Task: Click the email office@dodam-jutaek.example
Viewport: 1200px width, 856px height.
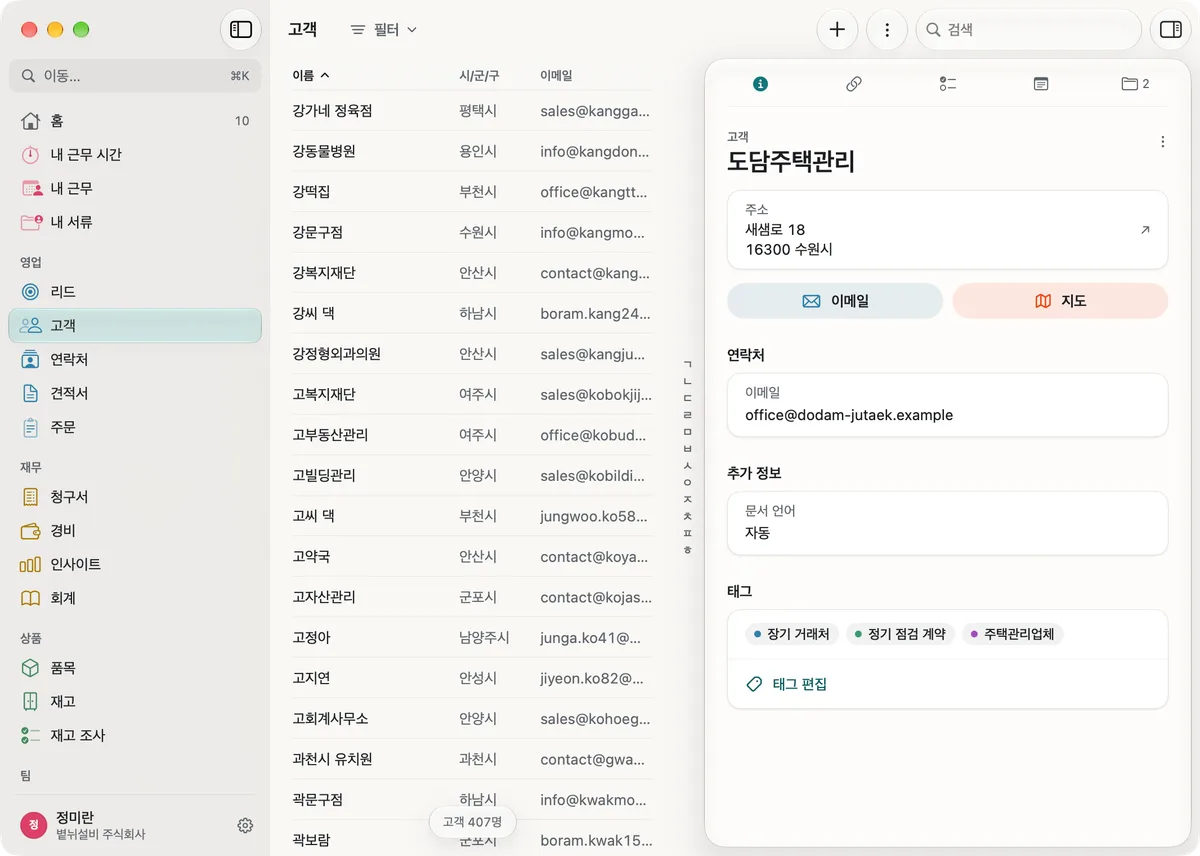Action: [849, 415]
